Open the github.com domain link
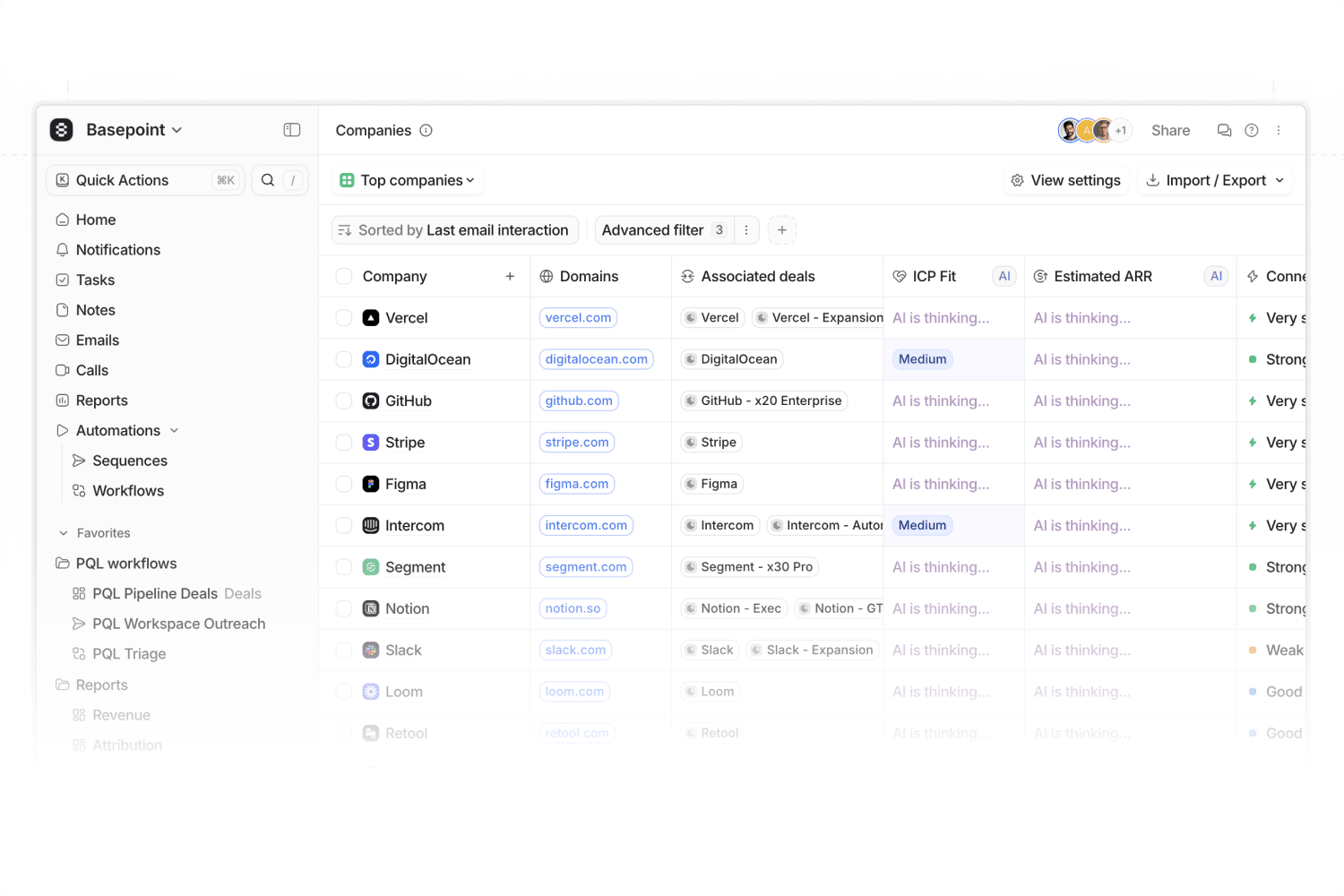1344x896 pixels. pos(579,401)
